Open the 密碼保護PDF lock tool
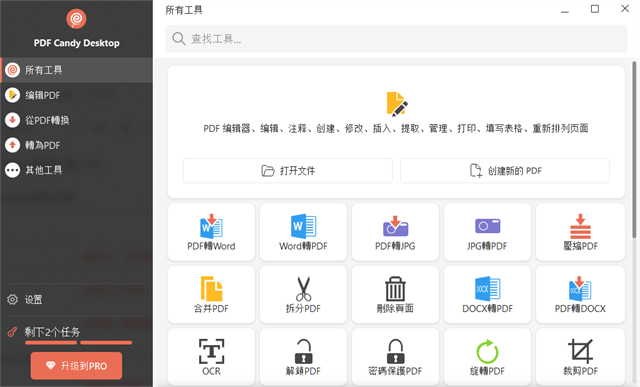The height and width of the screenshot is (387, 640). pyautogui.click(x=395, y=357)
